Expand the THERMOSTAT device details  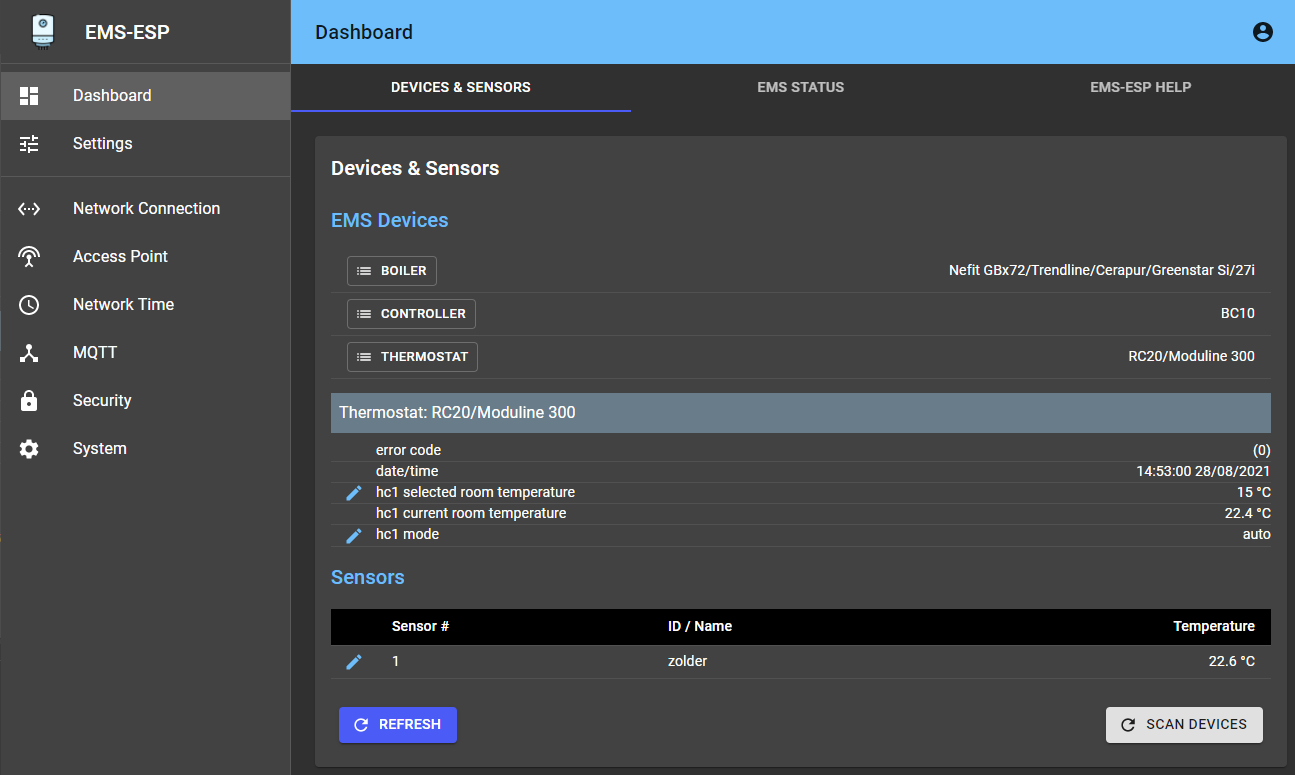tap(412, 357)
